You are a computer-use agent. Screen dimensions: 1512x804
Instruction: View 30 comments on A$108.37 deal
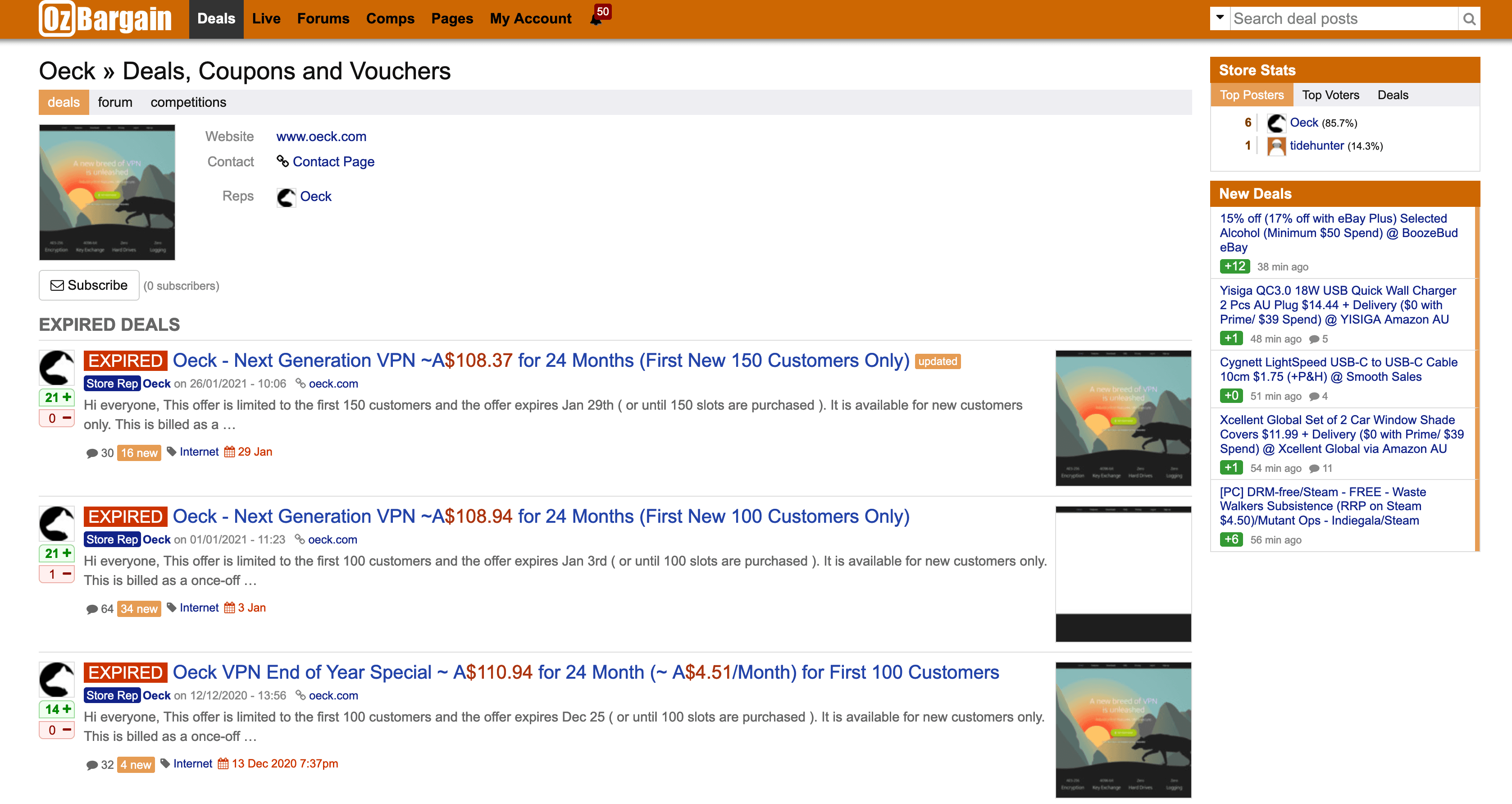pos(100,453)
